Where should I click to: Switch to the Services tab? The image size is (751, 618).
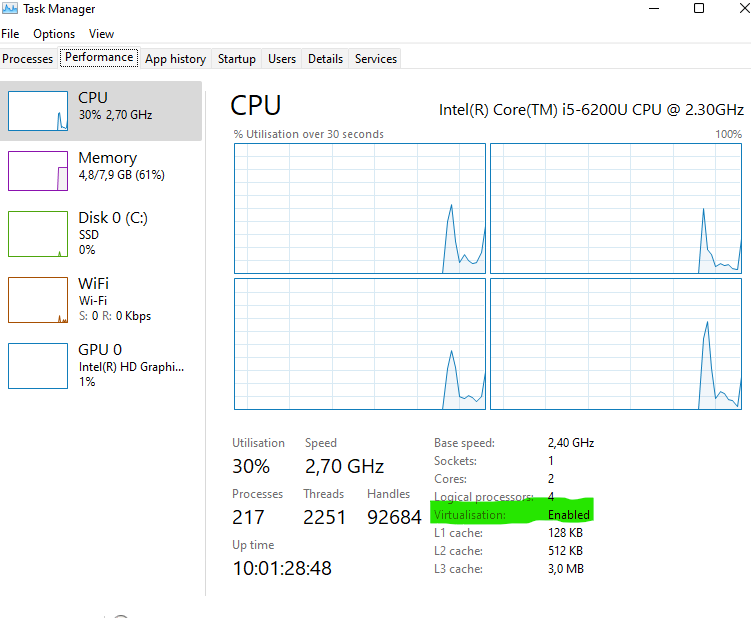click(x=376, y=59)
